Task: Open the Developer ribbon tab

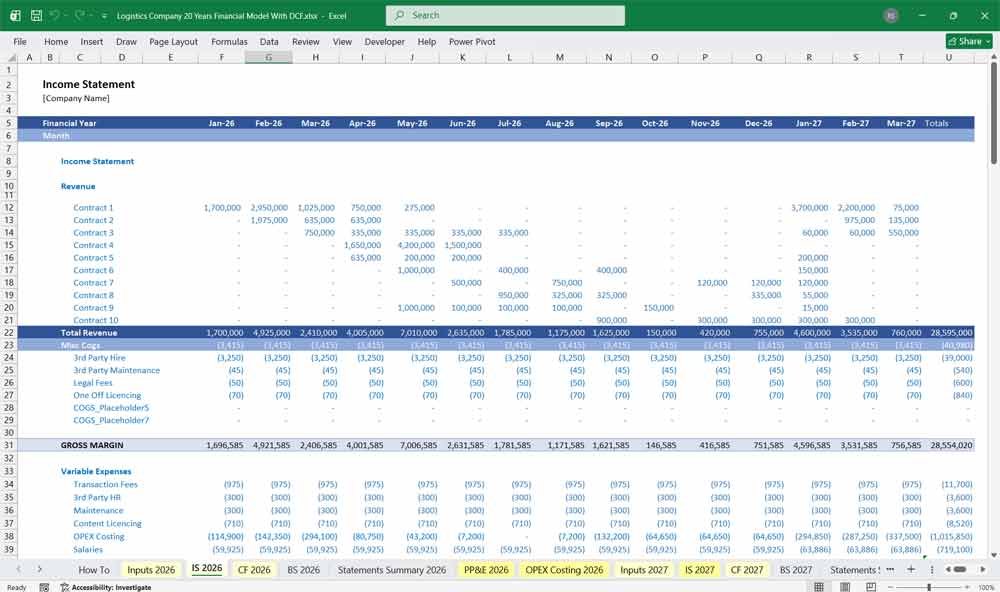Action: click(x=385, y=41)
